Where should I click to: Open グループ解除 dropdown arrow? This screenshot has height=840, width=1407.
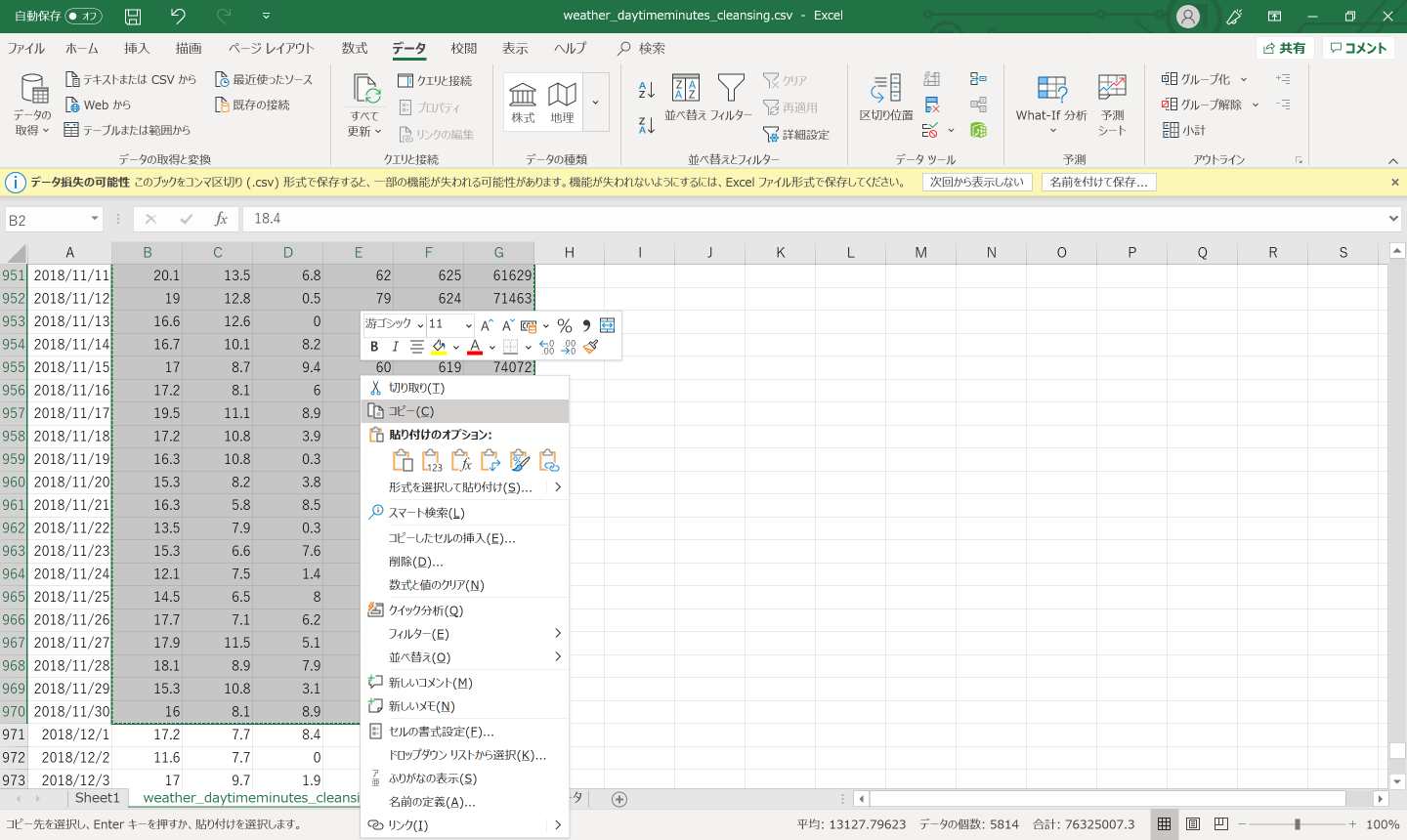click(x=1256, y=105)
